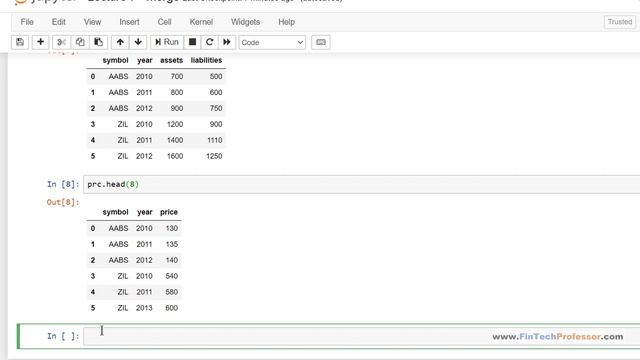
Task: Open the Help menu
Action: [x=287, y=22]
